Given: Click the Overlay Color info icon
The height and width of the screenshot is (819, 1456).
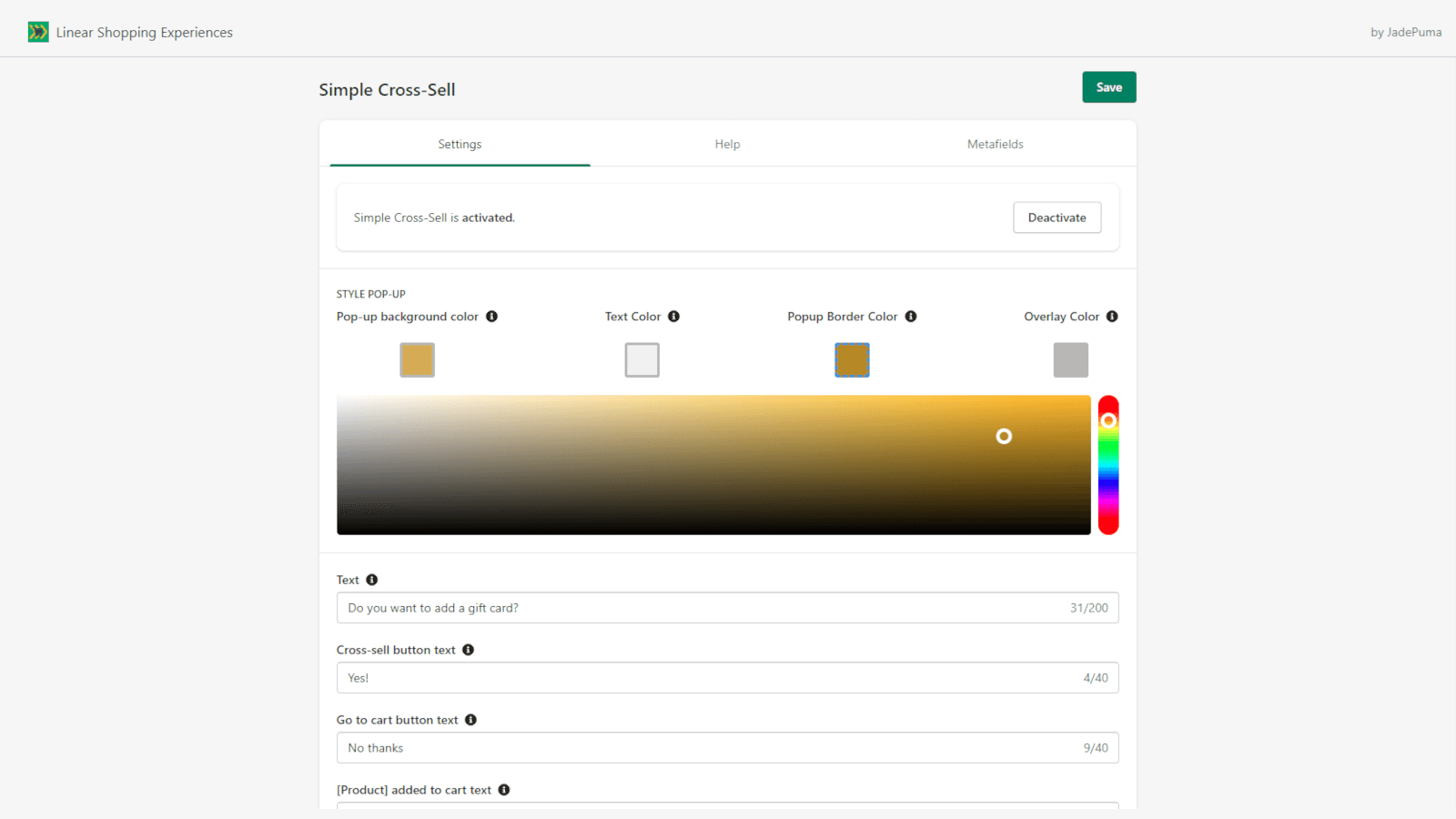Looking at the screenshot, I should [x=1112, y=316].
